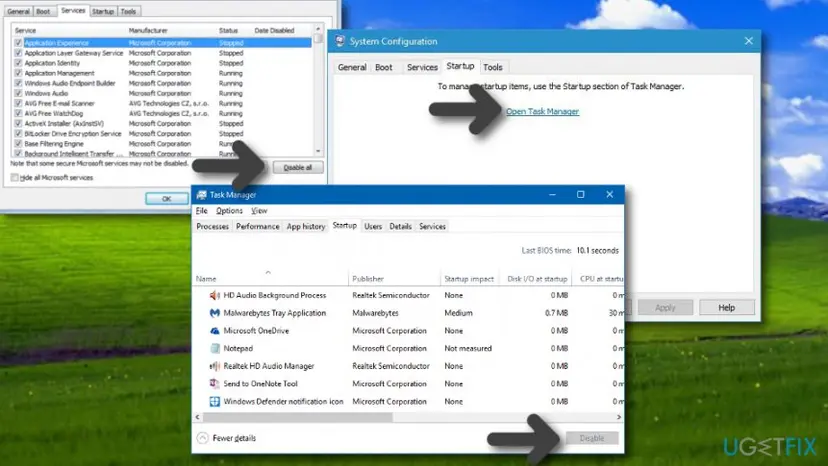This screenshot has height=466, width=828.
Task: Open General tab in front System Configuration
Action: (352, 67)
